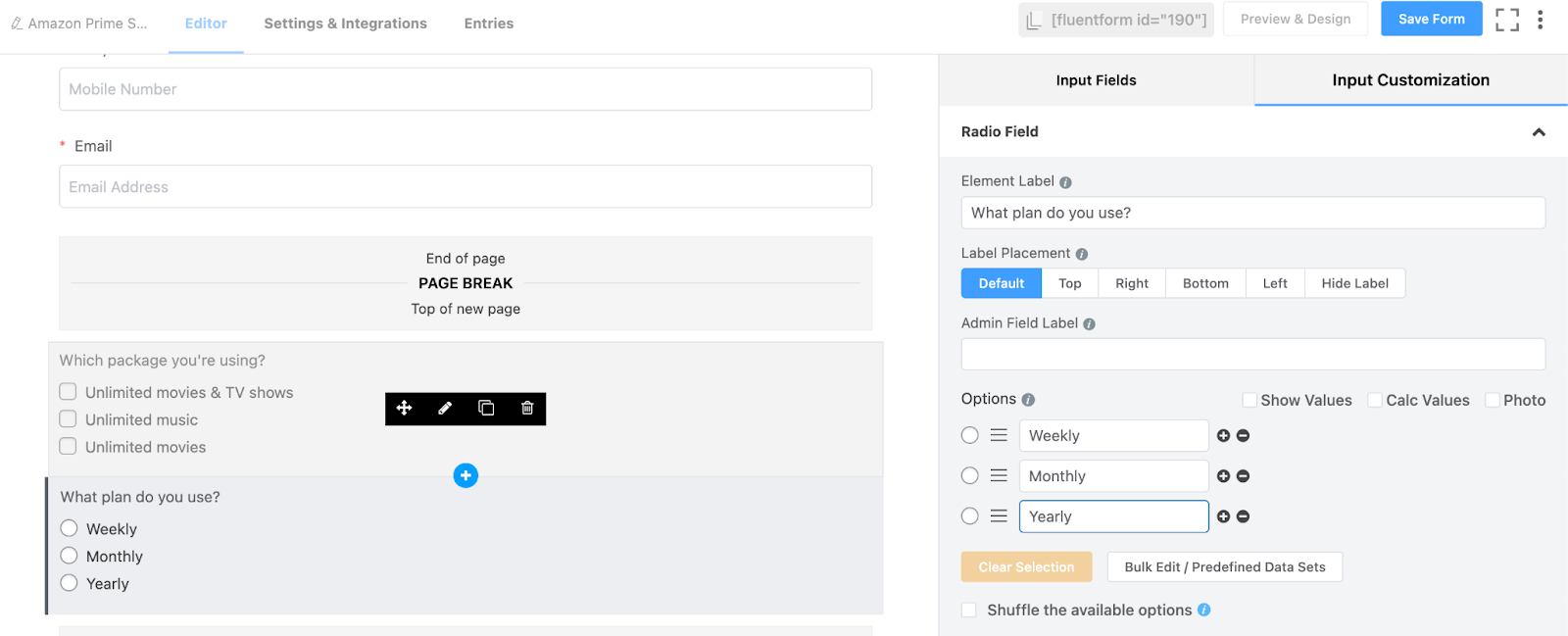Add an option after Weekly using plus icon
This screenshot has height=636, width=1568.
(1223, 436)
